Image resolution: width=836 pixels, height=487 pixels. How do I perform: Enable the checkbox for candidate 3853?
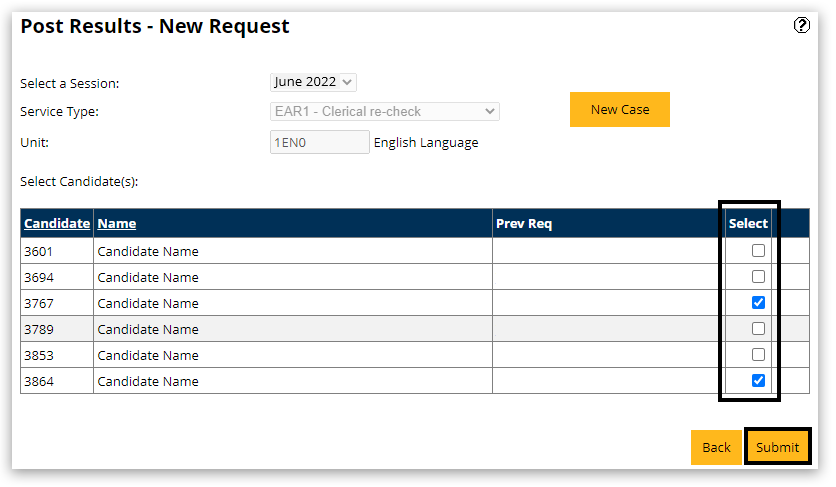758,355
